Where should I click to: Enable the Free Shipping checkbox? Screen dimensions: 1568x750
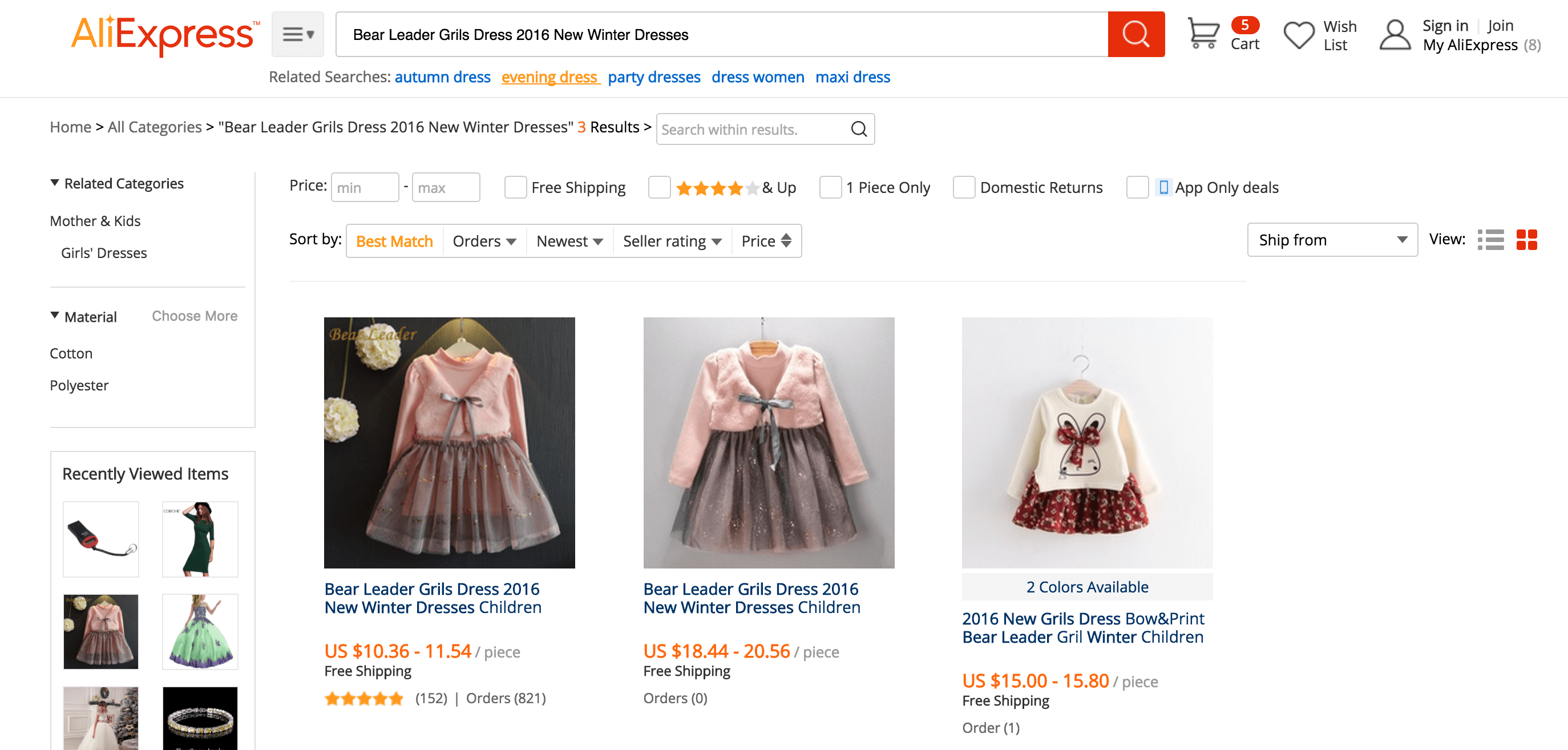coord(515,187)
